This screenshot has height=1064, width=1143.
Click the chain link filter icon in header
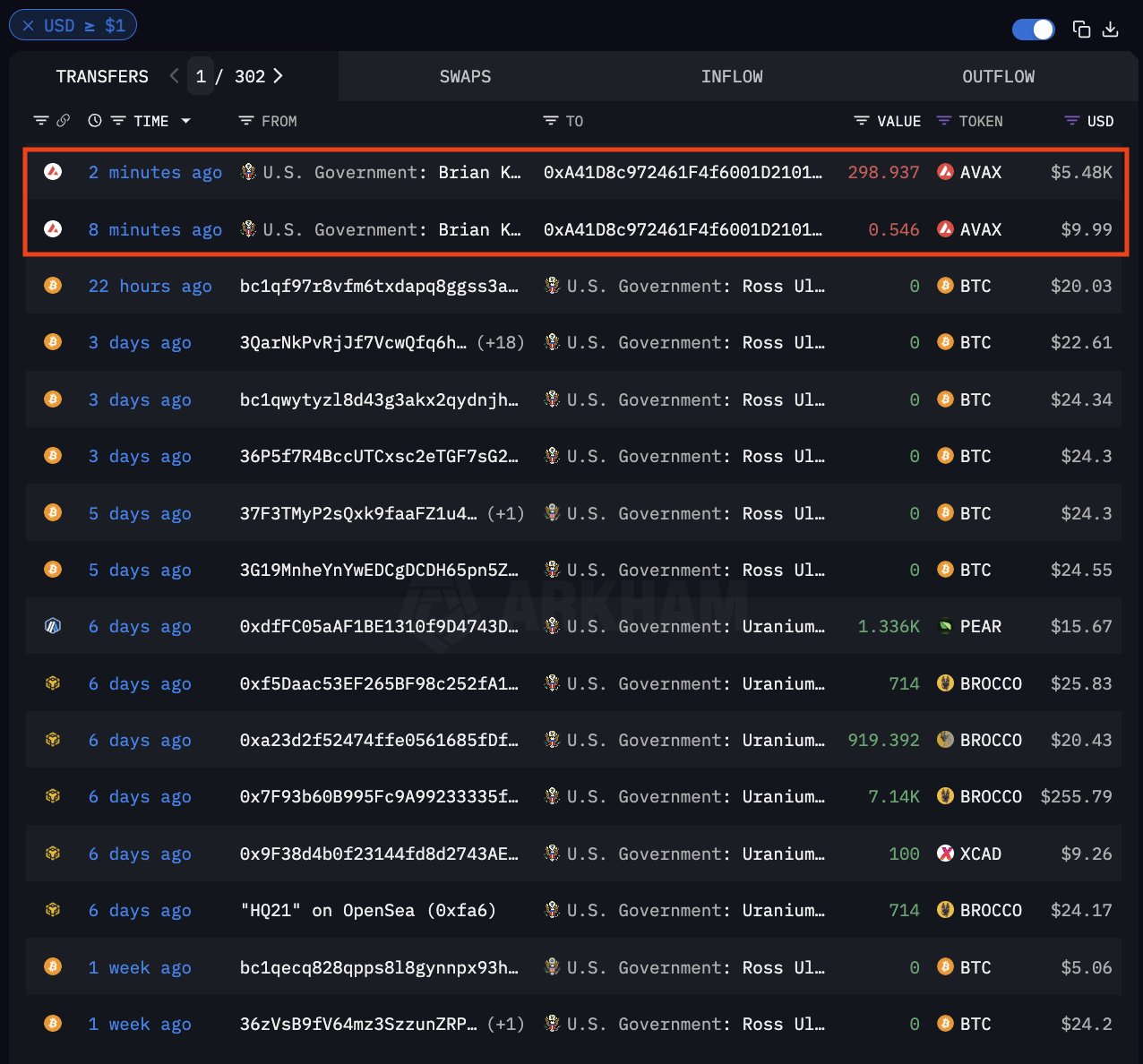tap(64, 121)
